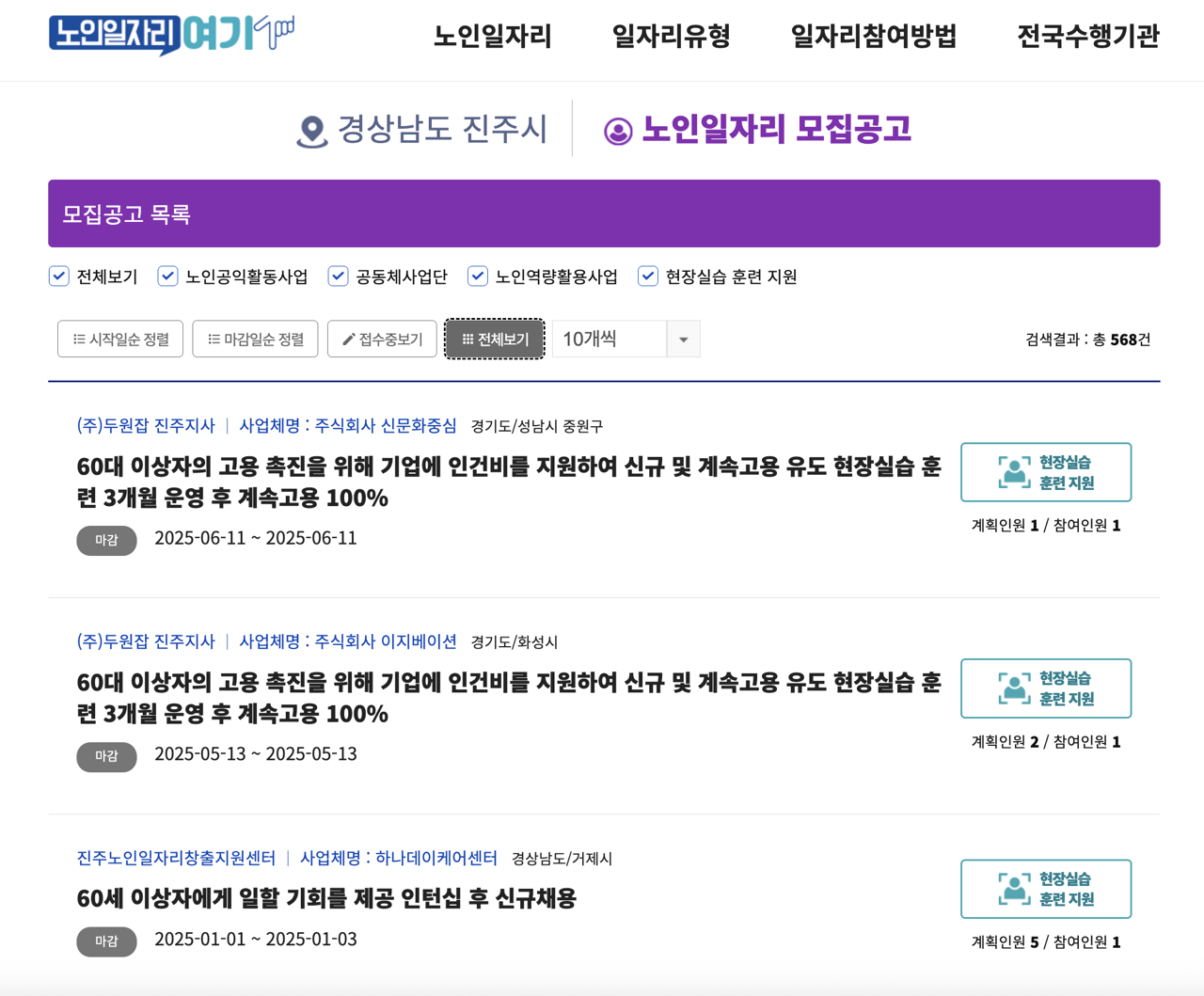Viewport: 1204px width, 996px height.
Task: Open the 일자리유형 menu
Action: point(670,35)
